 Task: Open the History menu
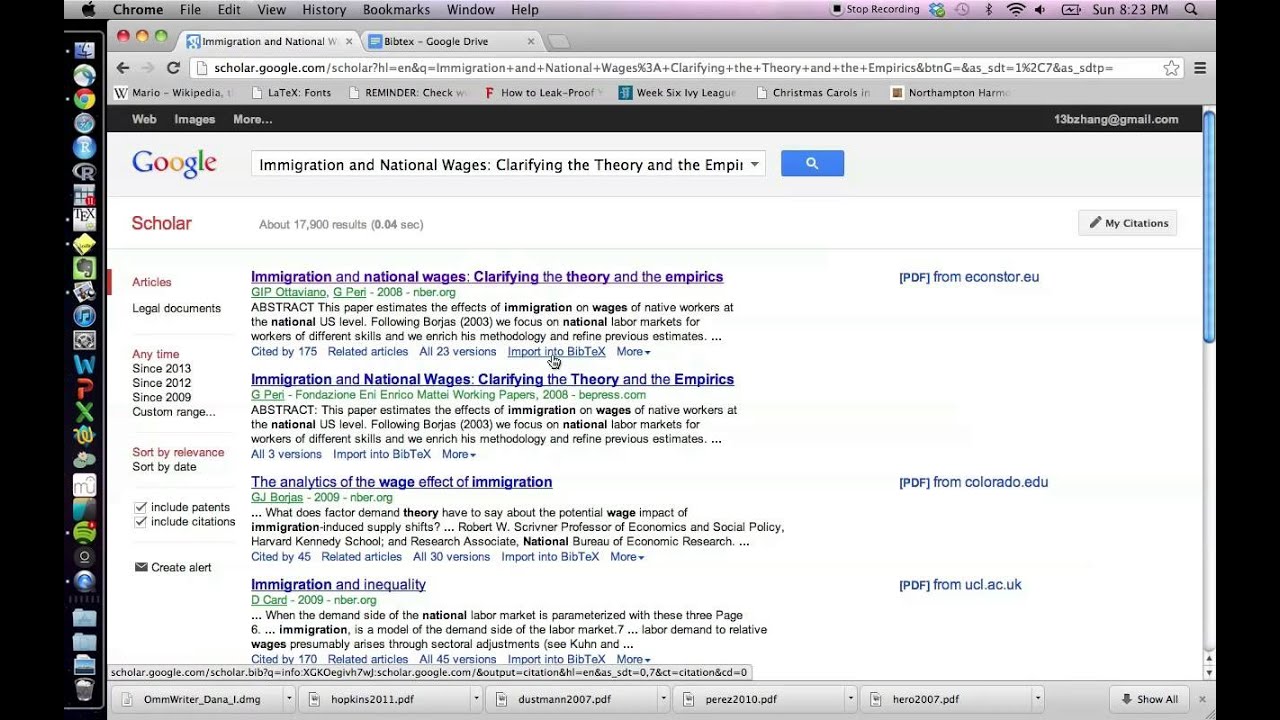point(324,9)
